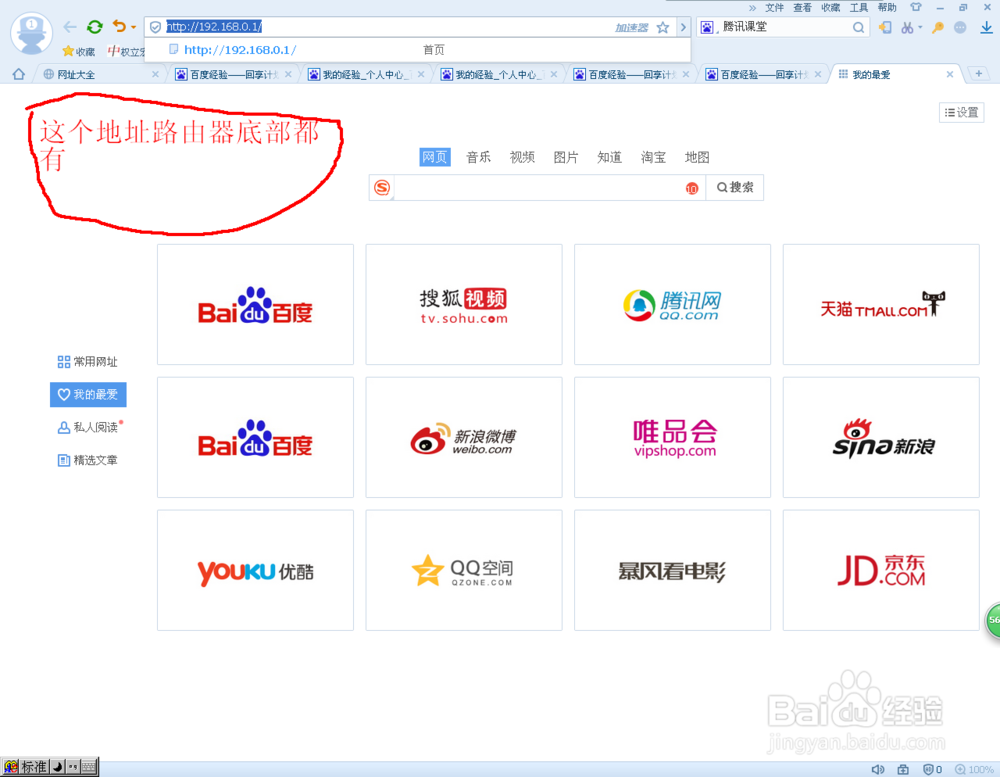
Task: Open the 搜狐视频 tv.sohu.com tile
Action: (x=464, y=304)
